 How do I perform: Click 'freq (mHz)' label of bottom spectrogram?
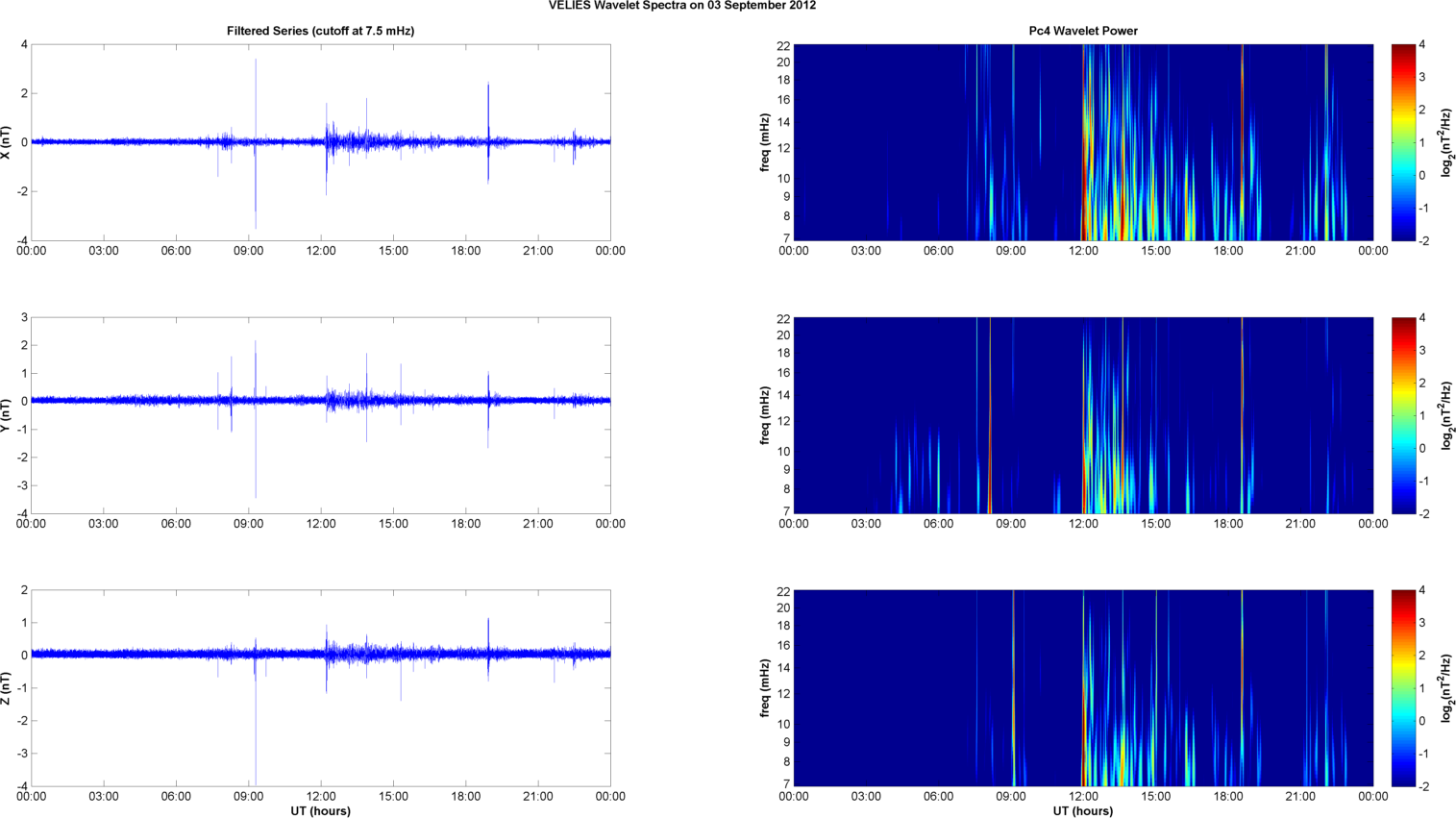(765, 688)
